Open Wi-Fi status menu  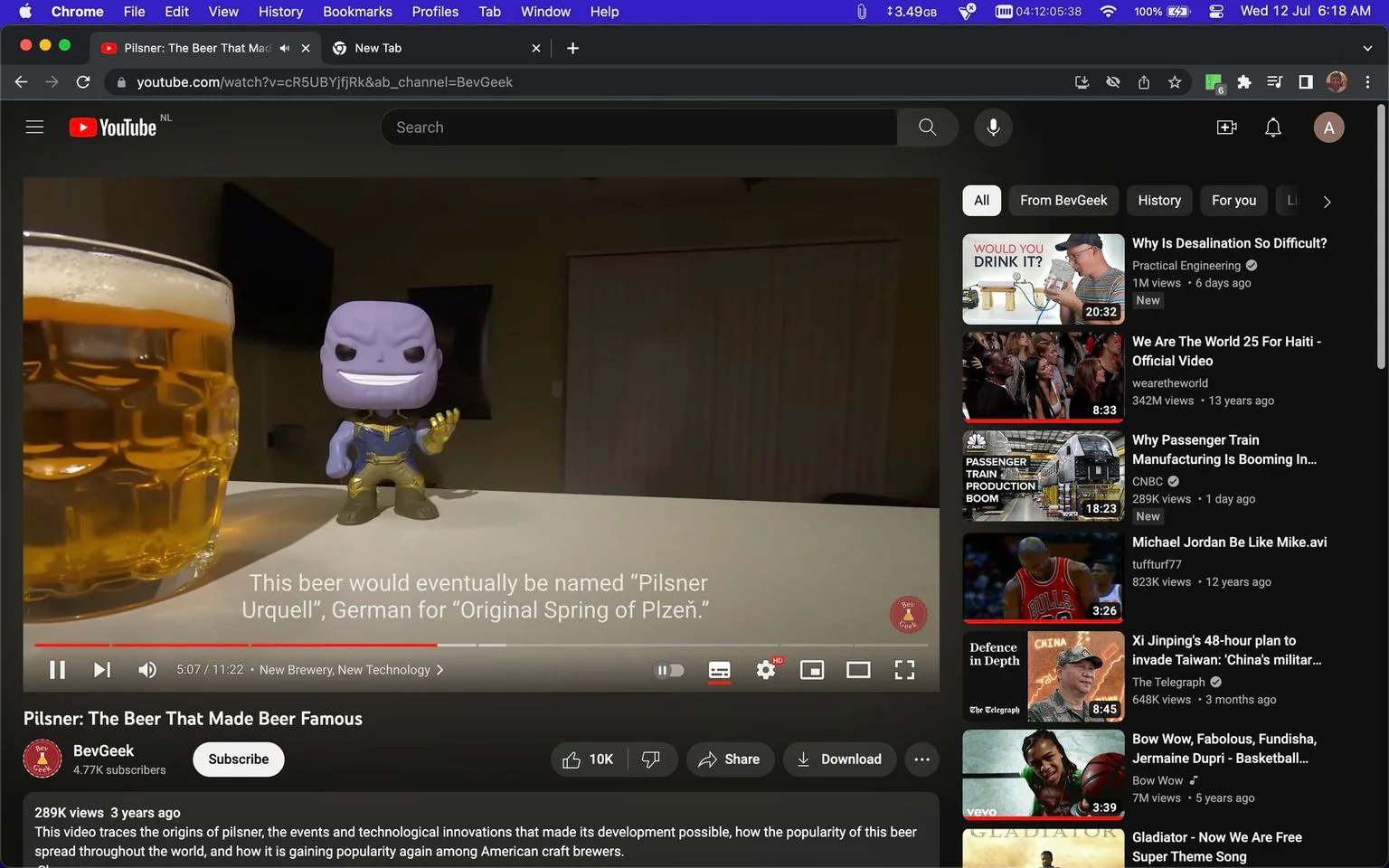click(1108, 12)
